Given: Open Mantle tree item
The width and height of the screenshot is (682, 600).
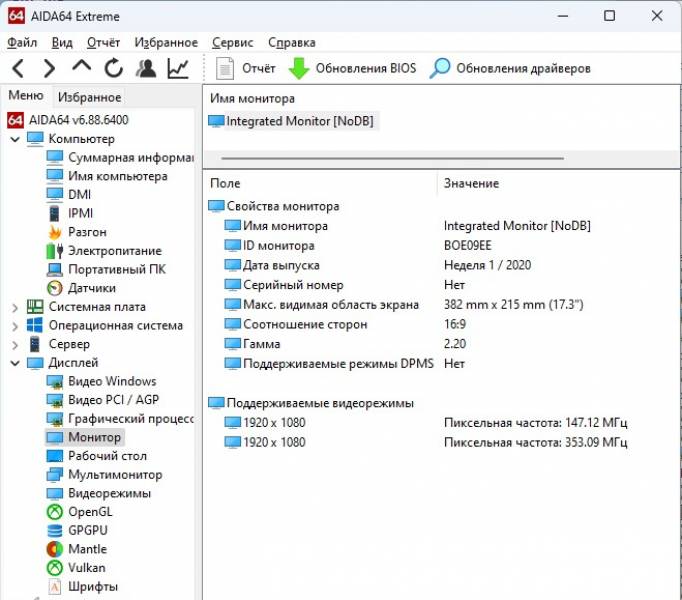Looking at the screenshot, I should (x=77, y=549).
